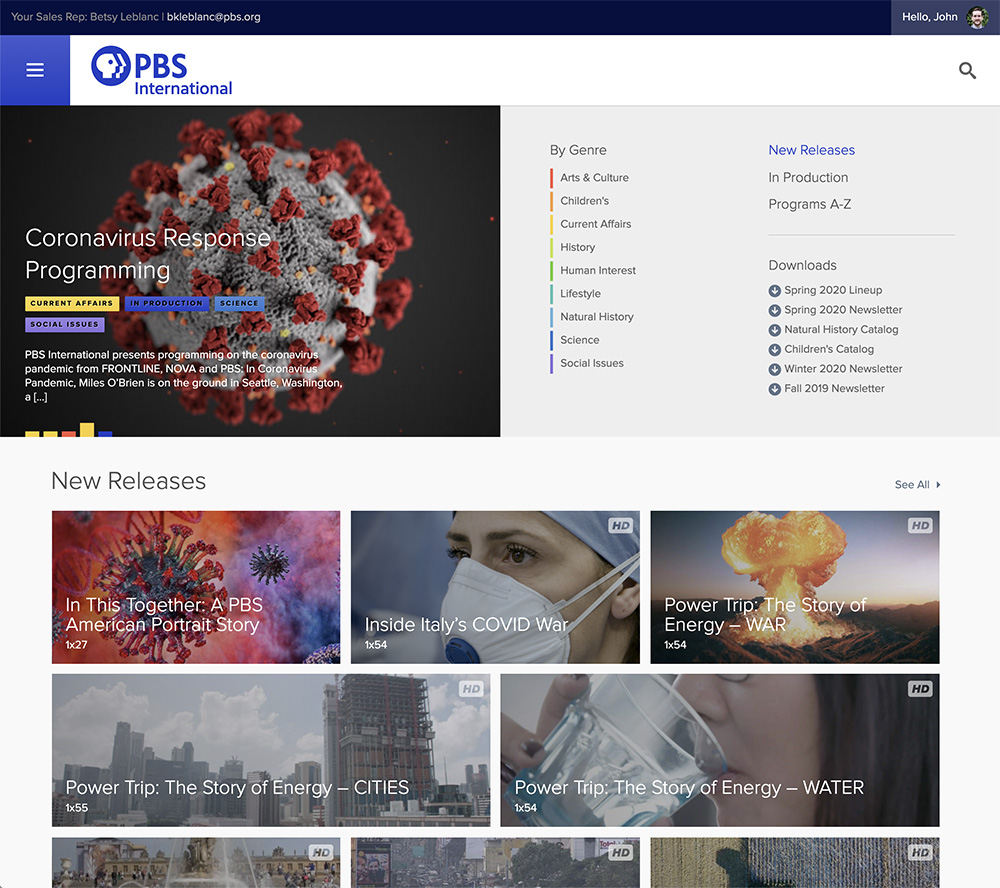Click download icon beside Spring 2020 Lineup
Viewport: 1000px width, 888px height.
point(774,290)
